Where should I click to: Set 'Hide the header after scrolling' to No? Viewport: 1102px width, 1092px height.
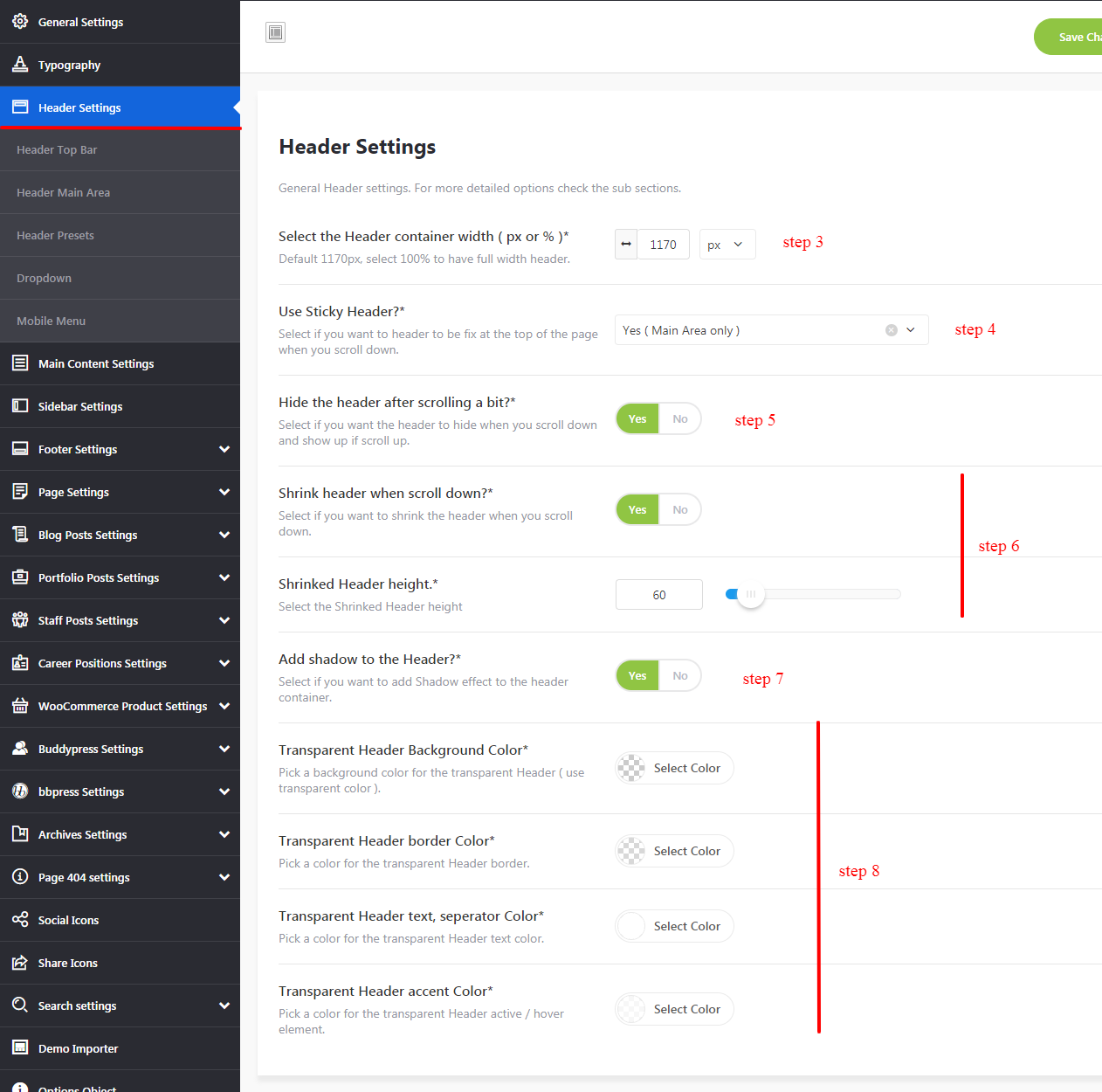679,419
